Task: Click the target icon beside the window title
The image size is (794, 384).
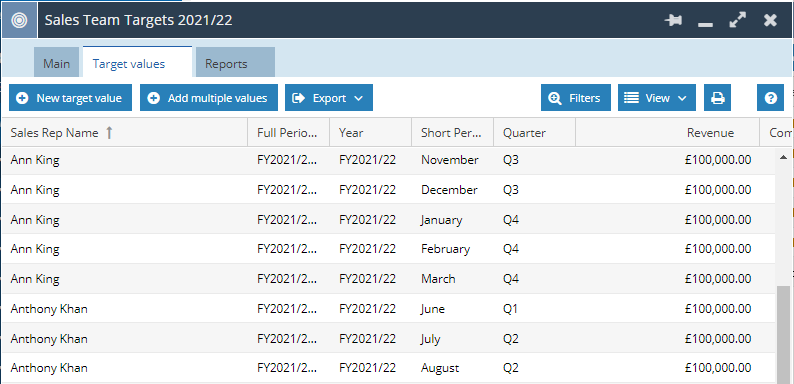Action: 19,20
